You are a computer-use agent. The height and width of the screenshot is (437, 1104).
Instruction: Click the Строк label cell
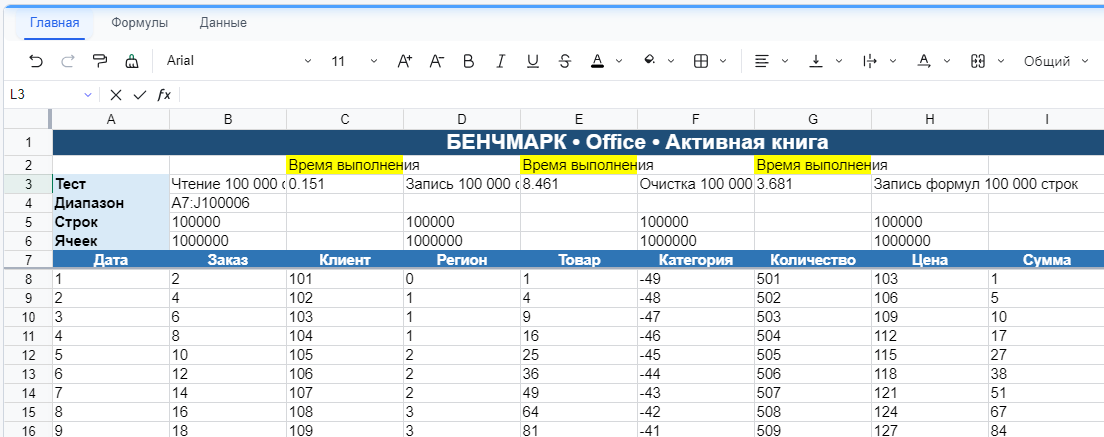(111, 222)
